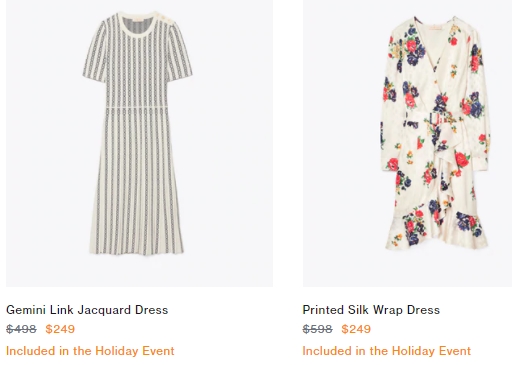
Task: Open the Printed Silk Wrap Dress image
Action: [x=407, y=143]
